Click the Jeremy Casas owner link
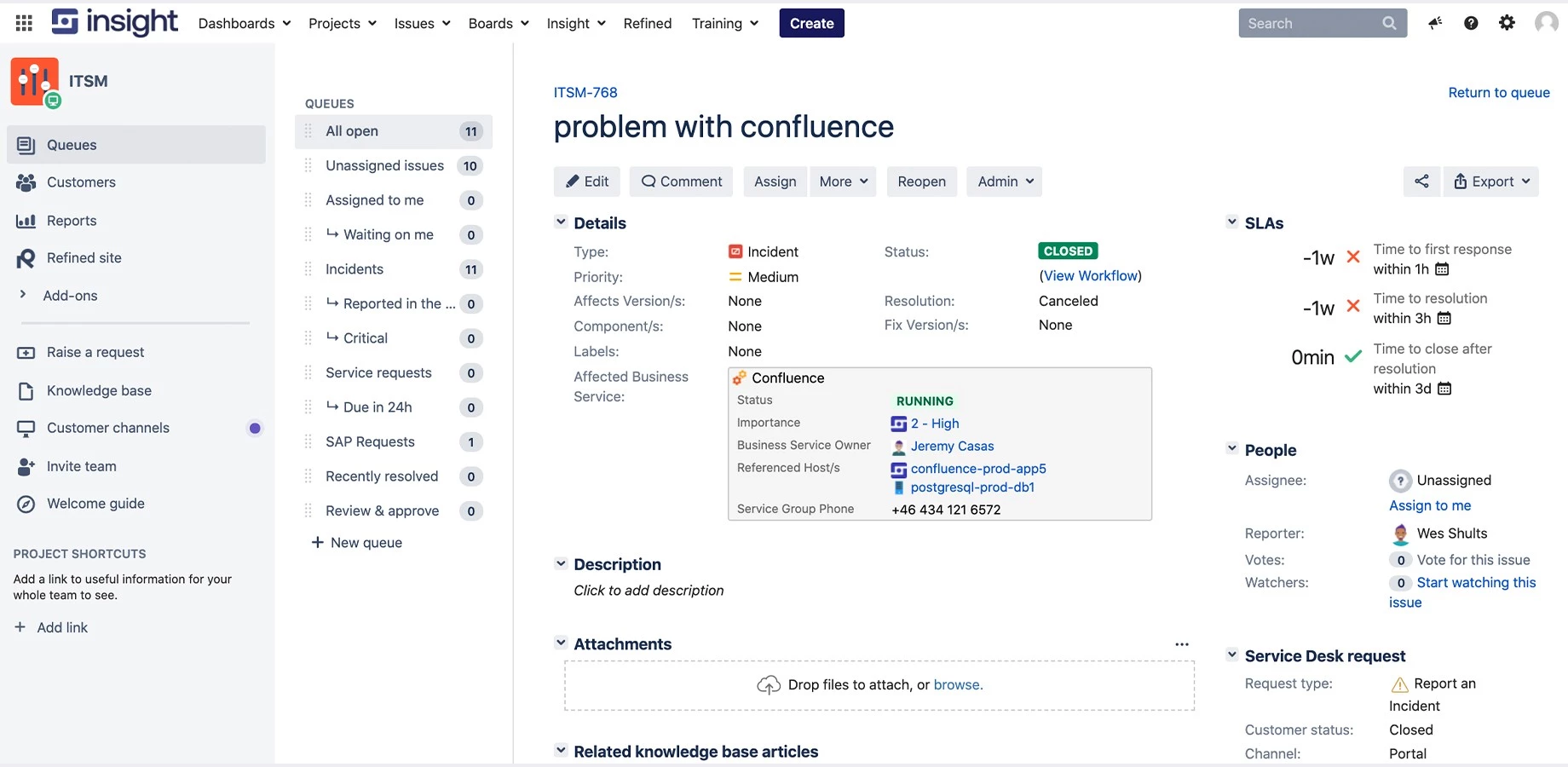The image size is (1568, 767). 952,446
